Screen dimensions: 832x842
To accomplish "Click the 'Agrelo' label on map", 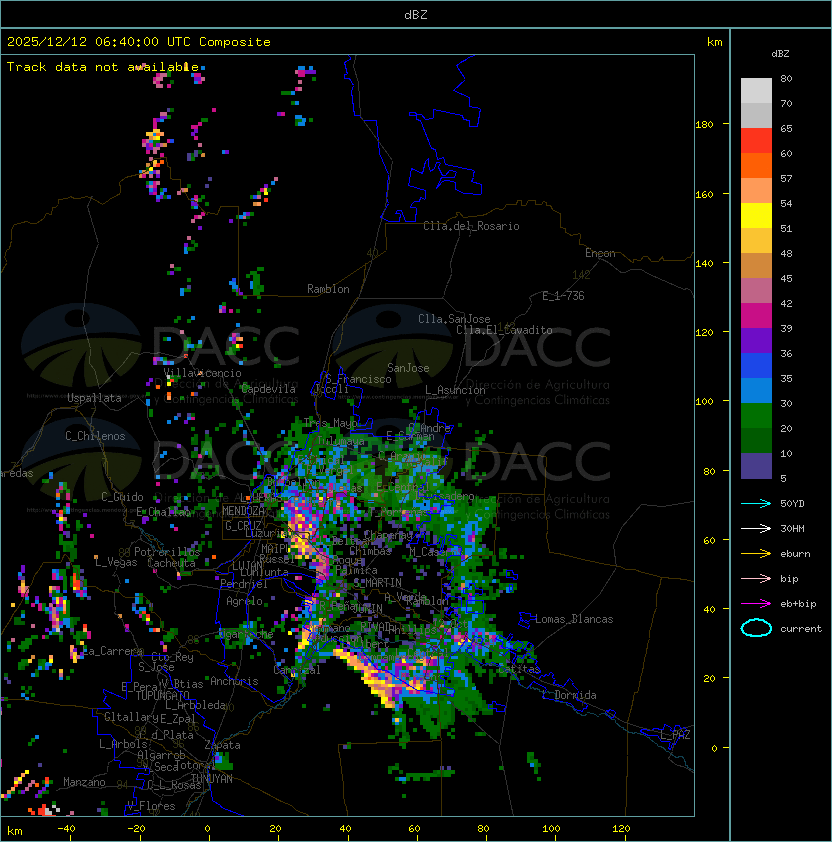I will click(x=244, y=601).
